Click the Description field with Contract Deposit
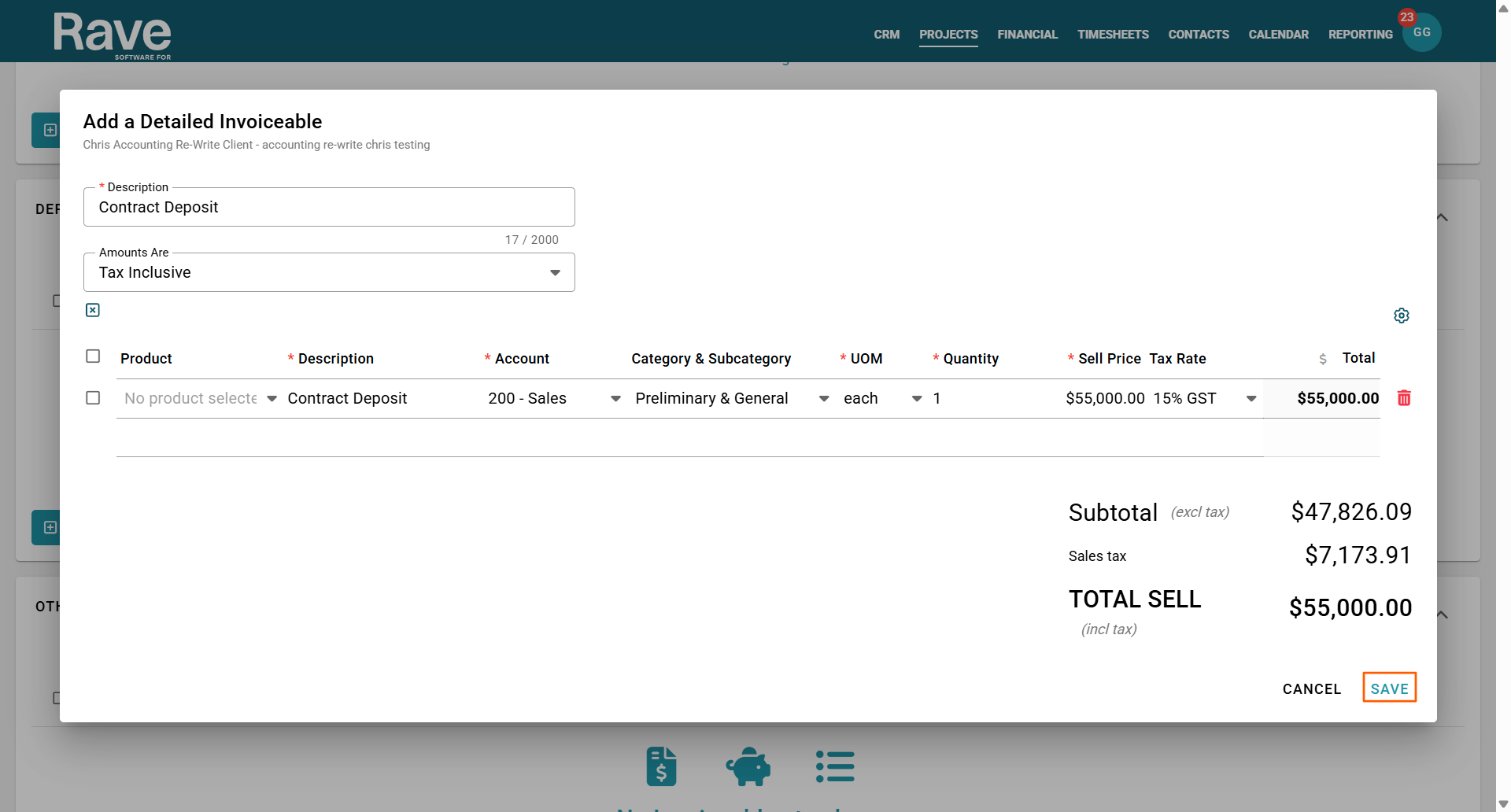The width and height of the screenshot is (1511, 812). click(x=328, y=208)
